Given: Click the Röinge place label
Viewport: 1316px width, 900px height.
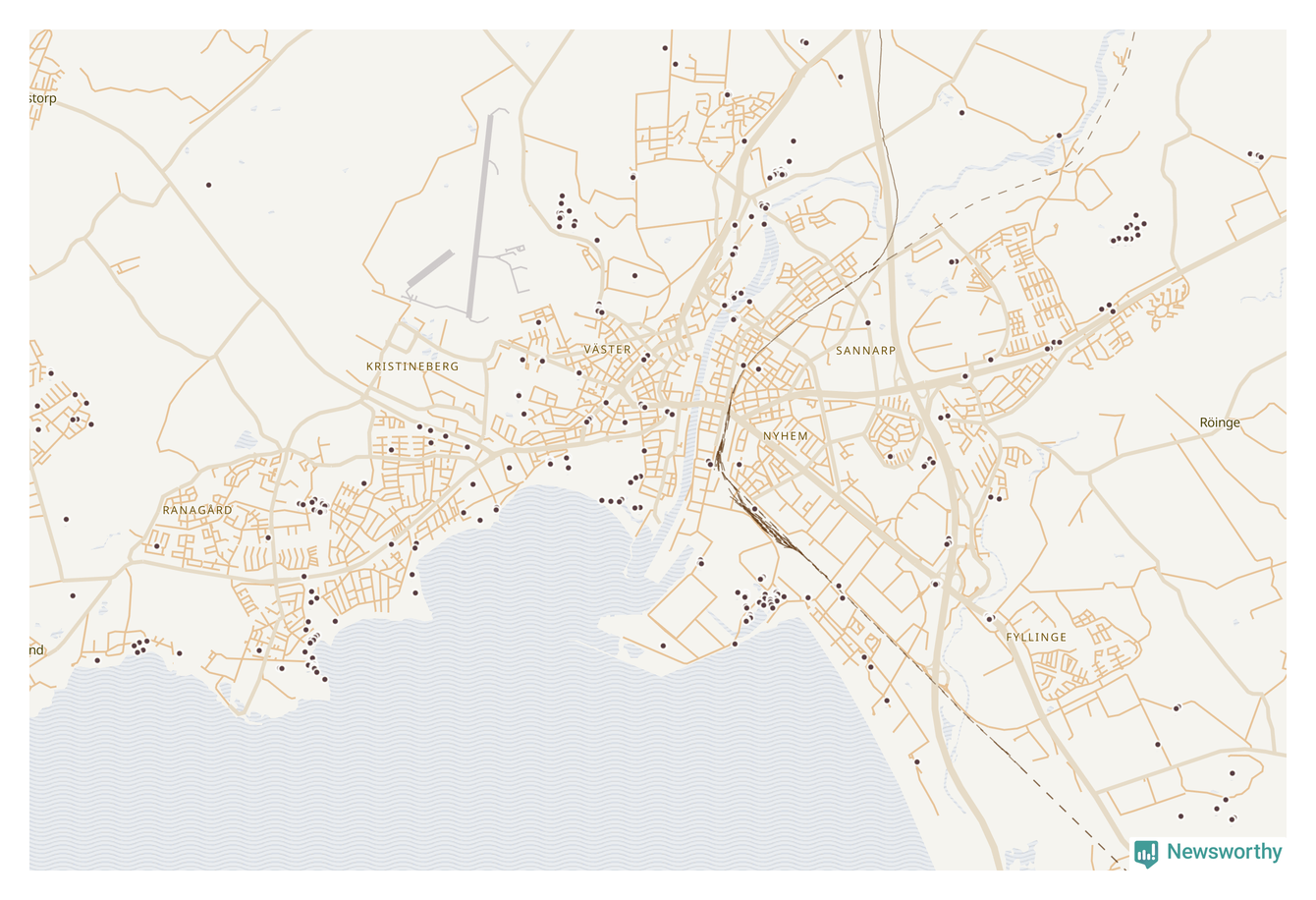Looking at the screenshot, I should point(1220,422).
